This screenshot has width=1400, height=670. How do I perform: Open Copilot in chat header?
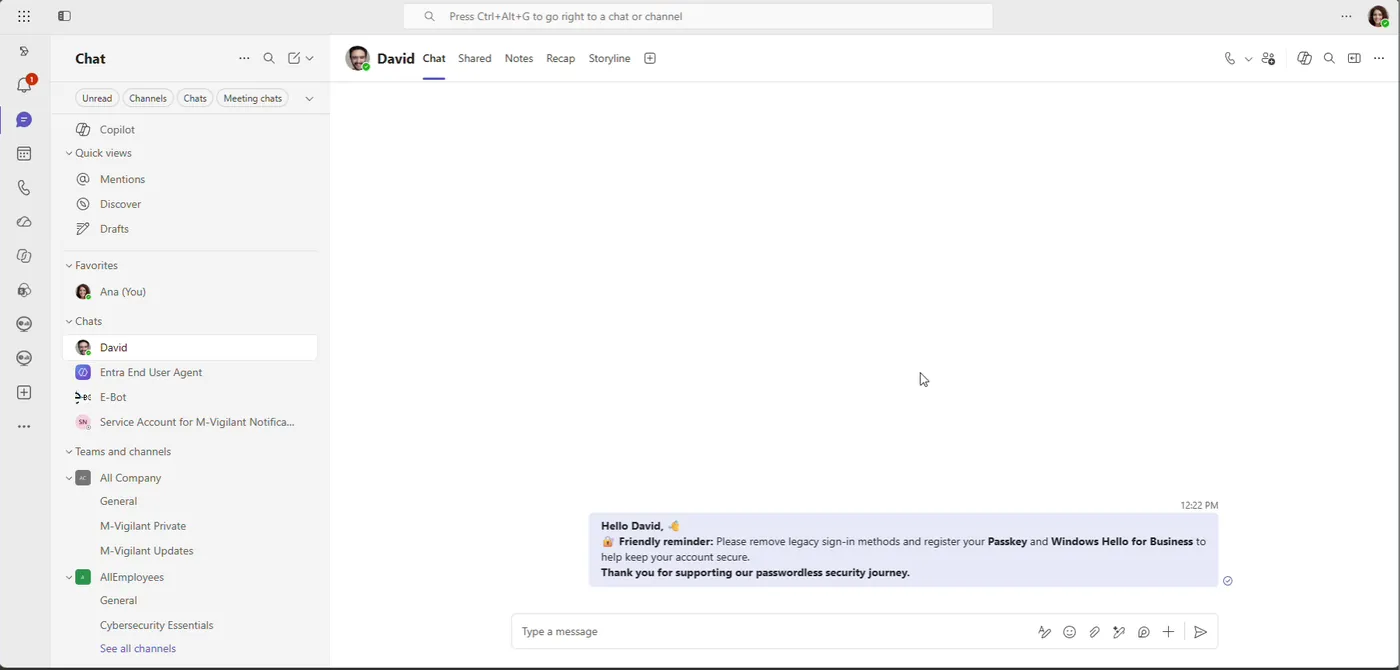(x=1304, y=59)
